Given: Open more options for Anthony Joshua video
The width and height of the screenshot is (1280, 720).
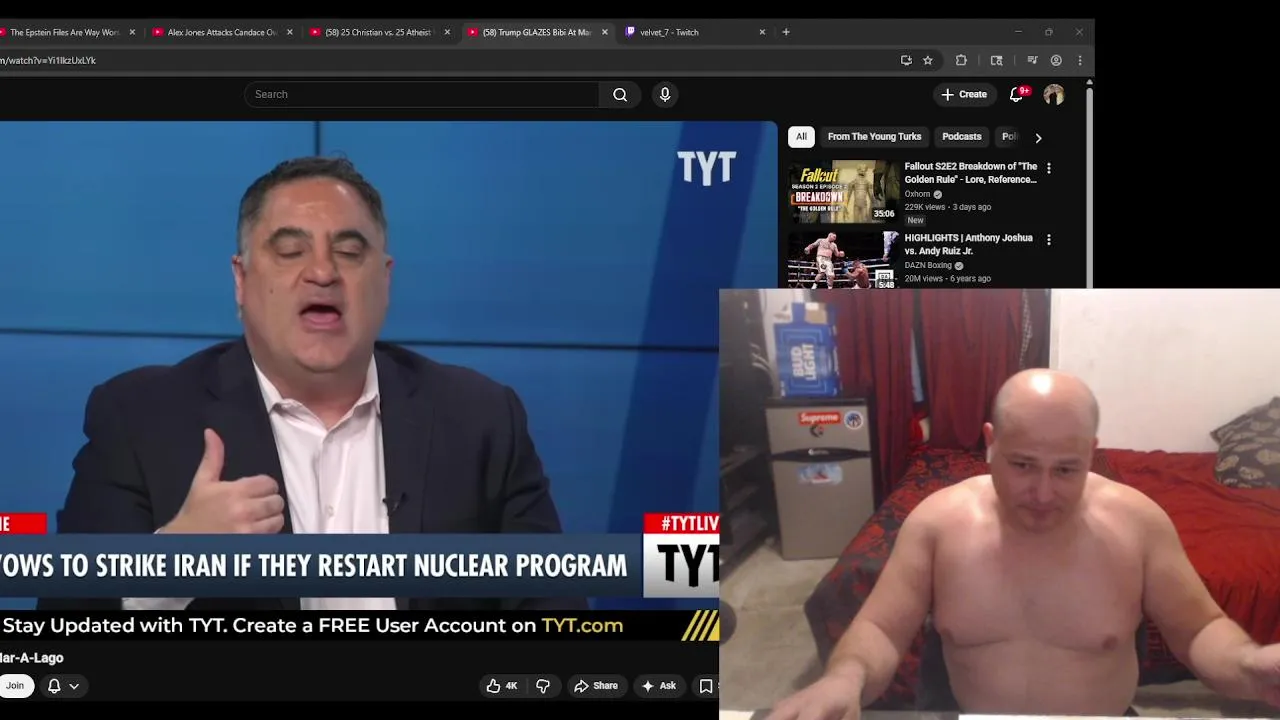Looking at the screenshot, I should [x=1048, y=240].
